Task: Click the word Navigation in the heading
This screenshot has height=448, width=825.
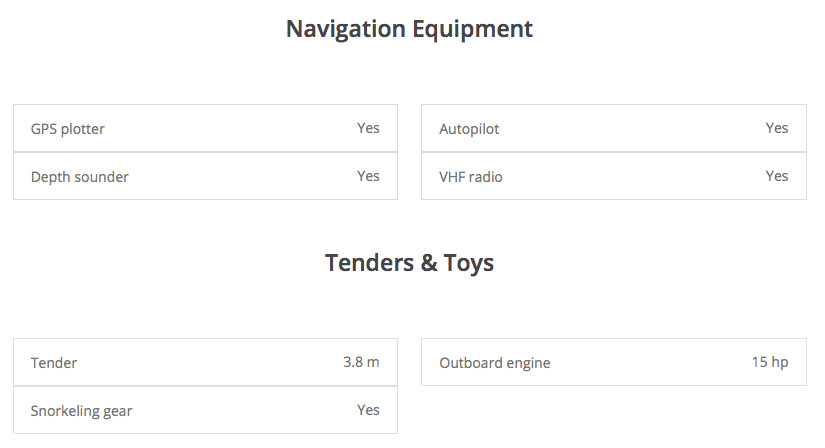Action: 345,29
